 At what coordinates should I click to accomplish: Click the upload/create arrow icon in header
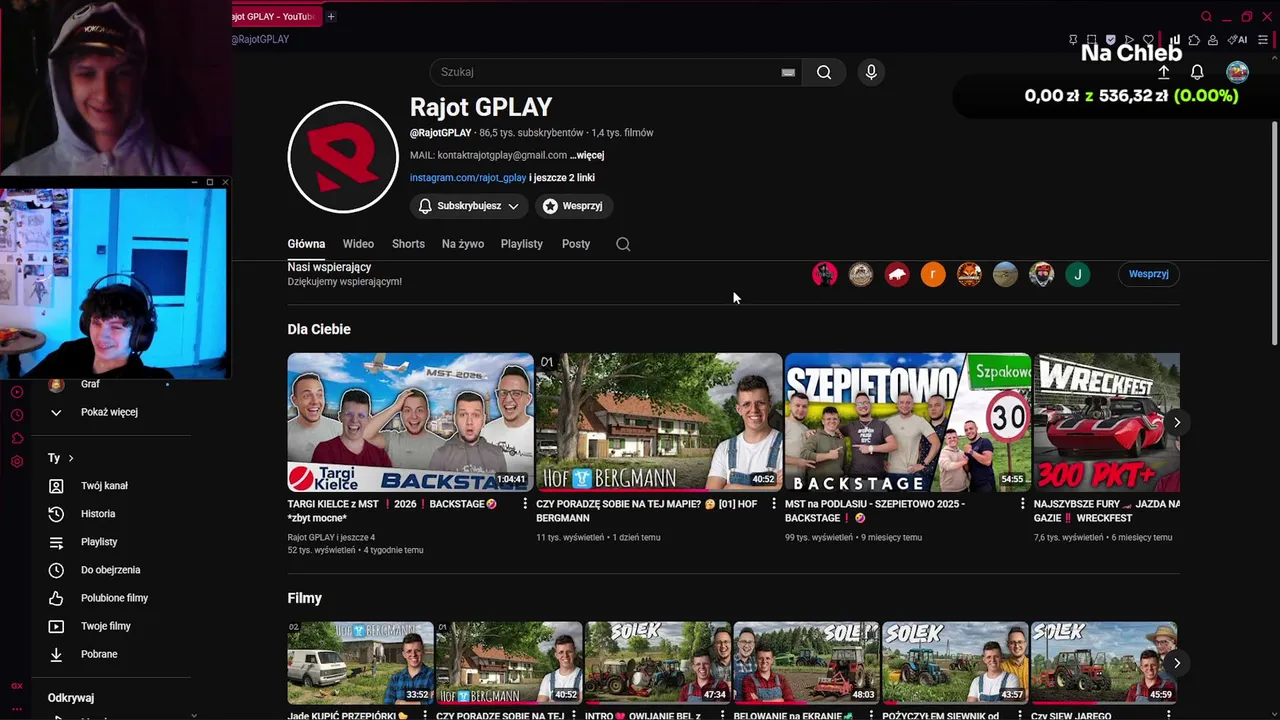pos(1164,72)
